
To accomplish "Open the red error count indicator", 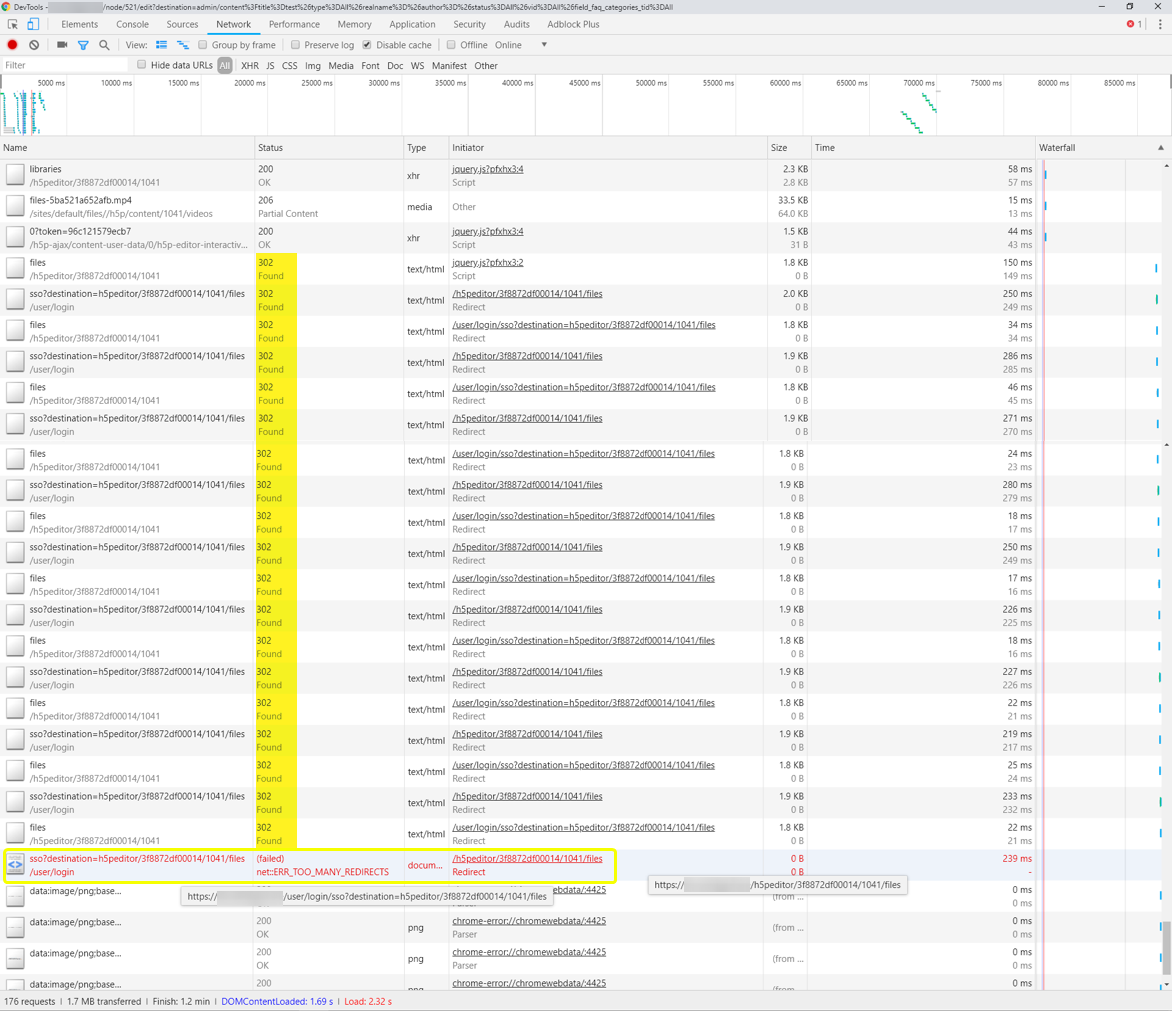I will point(1134,25).
